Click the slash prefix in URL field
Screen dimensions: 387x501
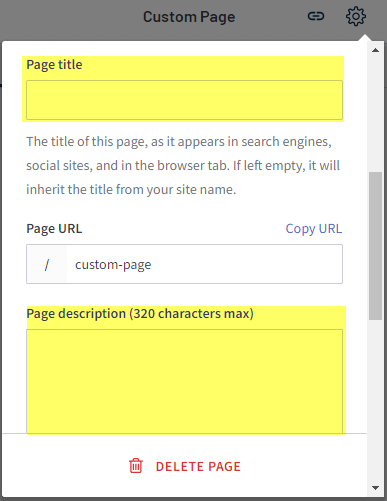pos(47,264)
